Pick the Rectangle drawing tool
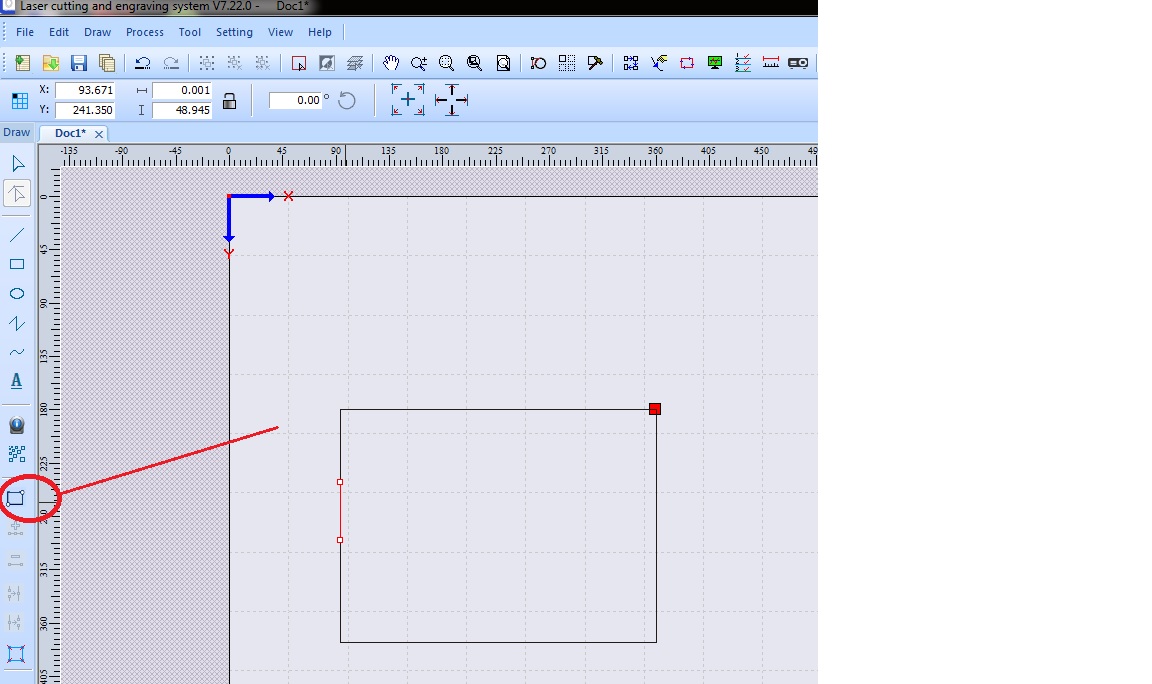This screenshot has width=1152, height=684. (x=17, y=264)
